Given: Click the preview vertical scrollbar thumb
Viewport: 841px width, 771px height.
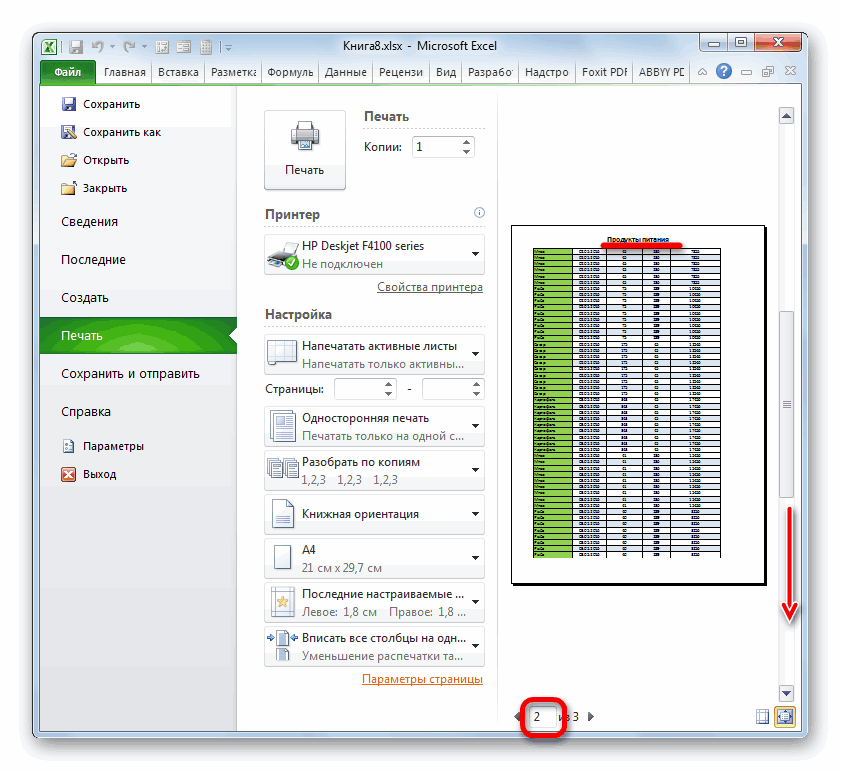Looking at the screenshot, I should tap(786, 404).
